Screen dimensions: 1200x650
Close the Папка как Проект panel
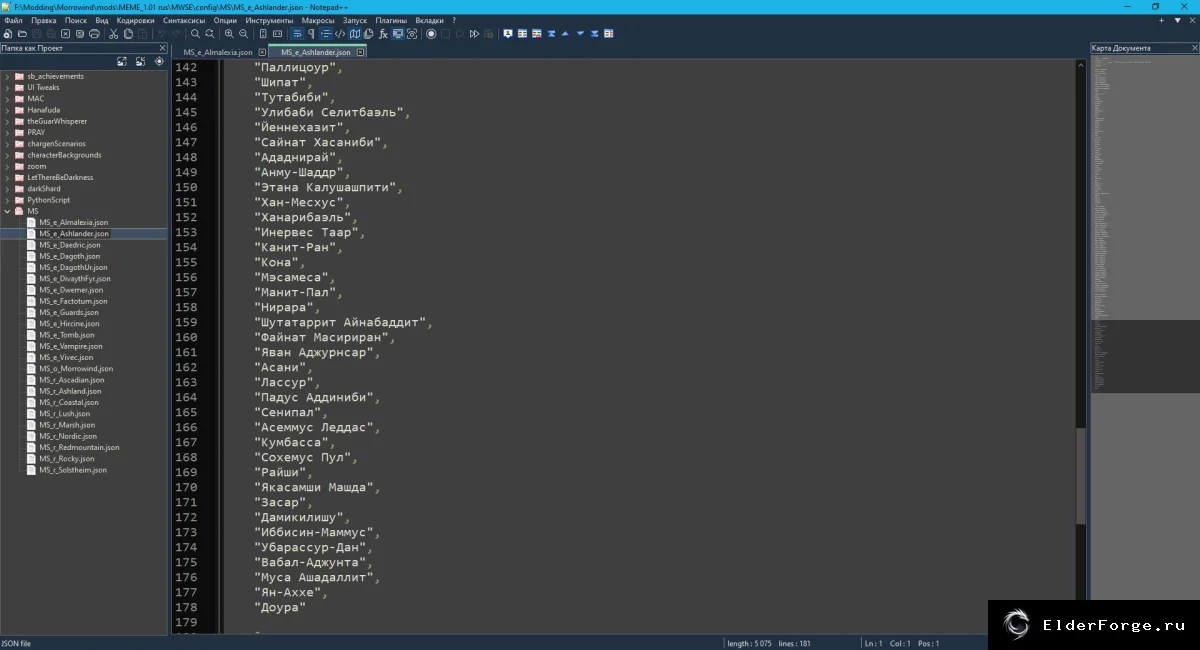pyautogui.click(x=163, y=48)
